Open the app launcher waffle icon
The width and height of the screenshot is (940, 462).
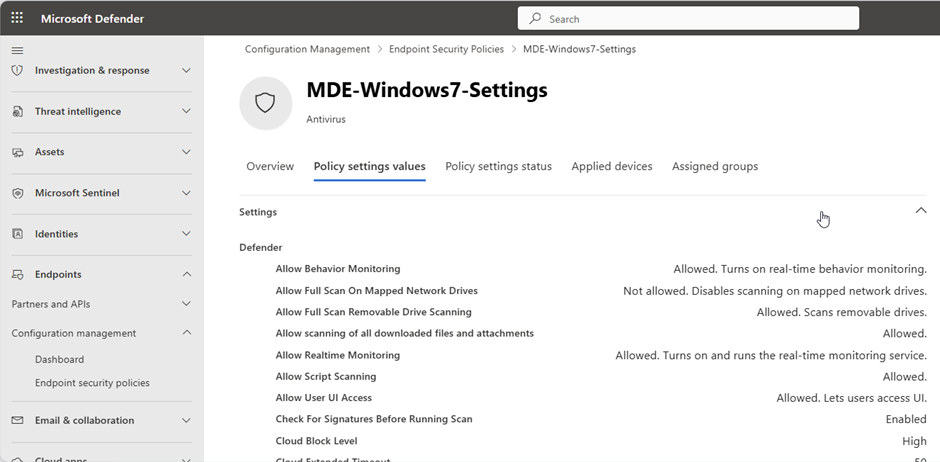(x=17, y=19)
